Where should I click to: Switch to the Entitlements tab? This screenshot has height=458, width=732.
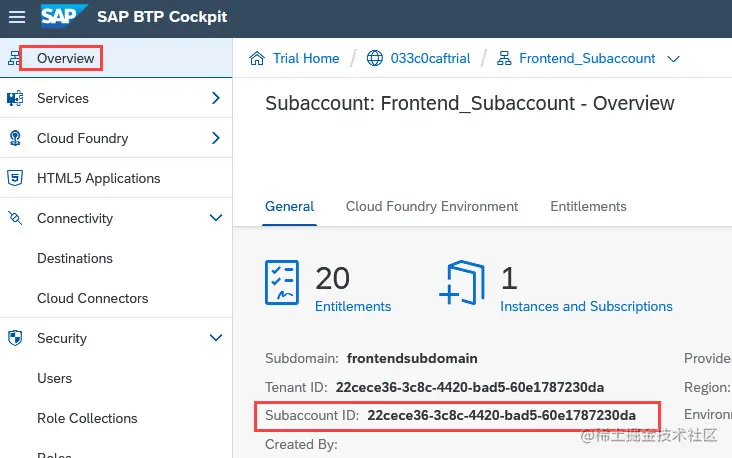[588, 206]
